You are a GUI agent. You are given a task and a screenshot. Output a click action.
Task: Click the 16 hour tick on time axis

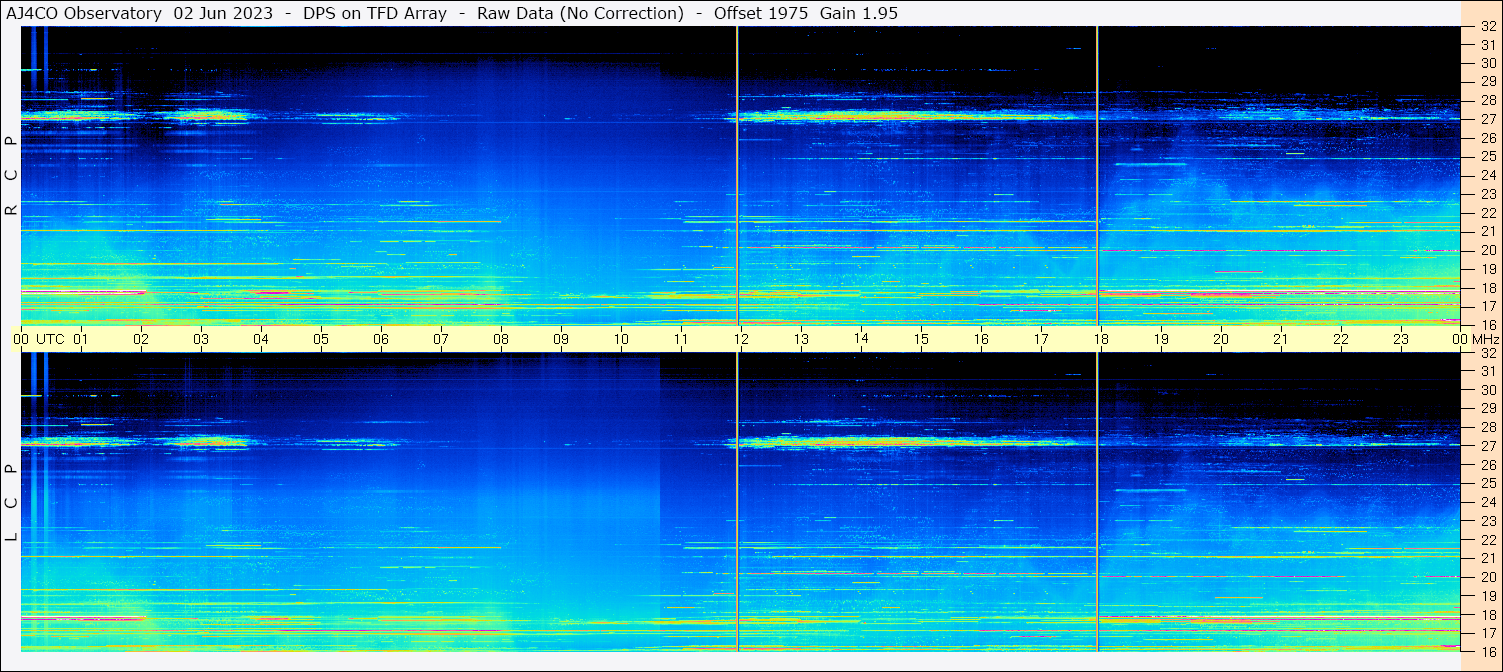[981, 339]
